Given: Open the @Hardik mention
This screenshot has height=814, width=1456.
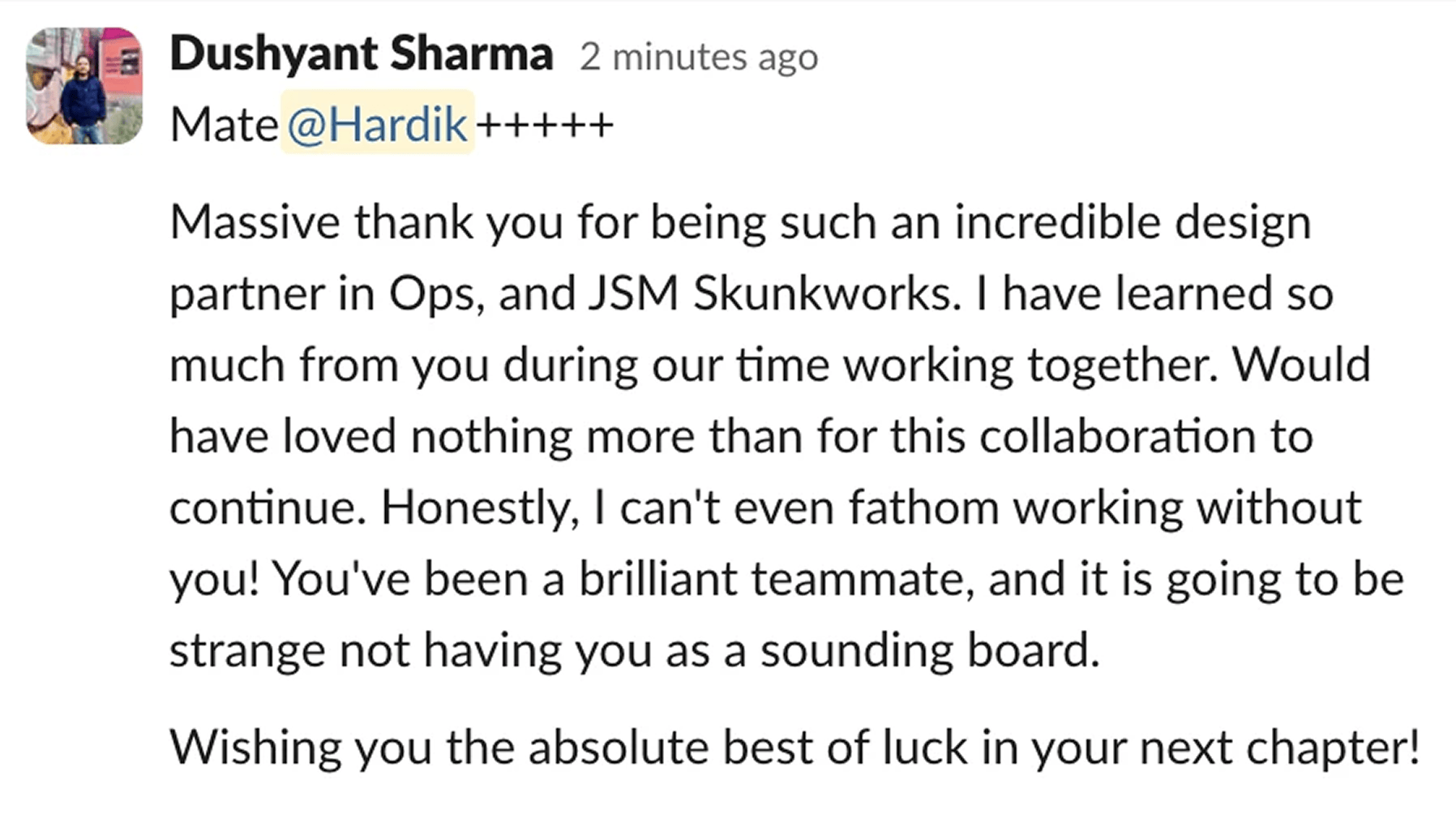Looking at the screenshot, I should 377,124.
